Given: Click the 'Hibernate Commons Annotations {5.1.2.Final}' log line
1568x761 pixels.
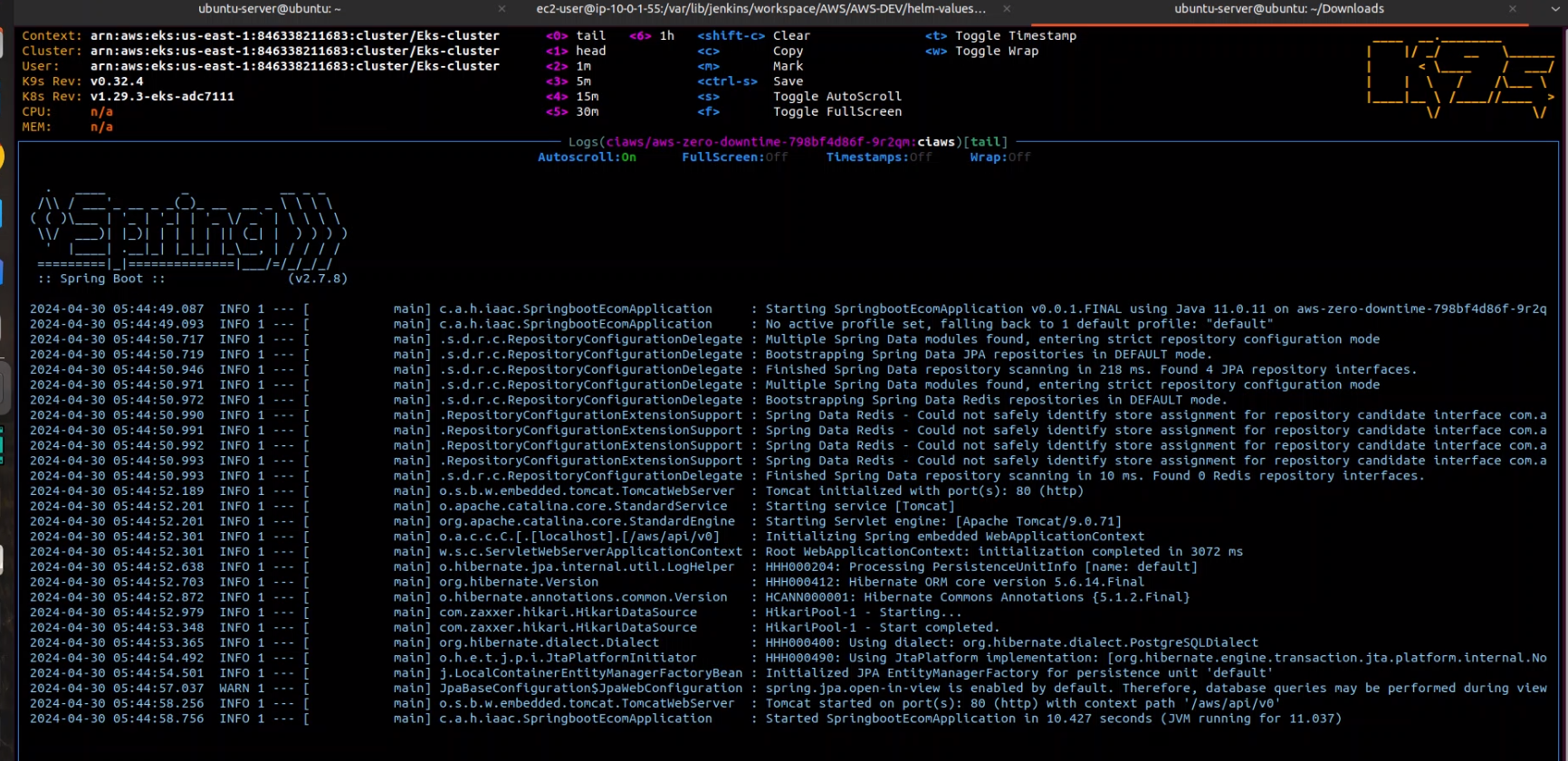Looking at the screenshot, I should (x=609, y=597).
